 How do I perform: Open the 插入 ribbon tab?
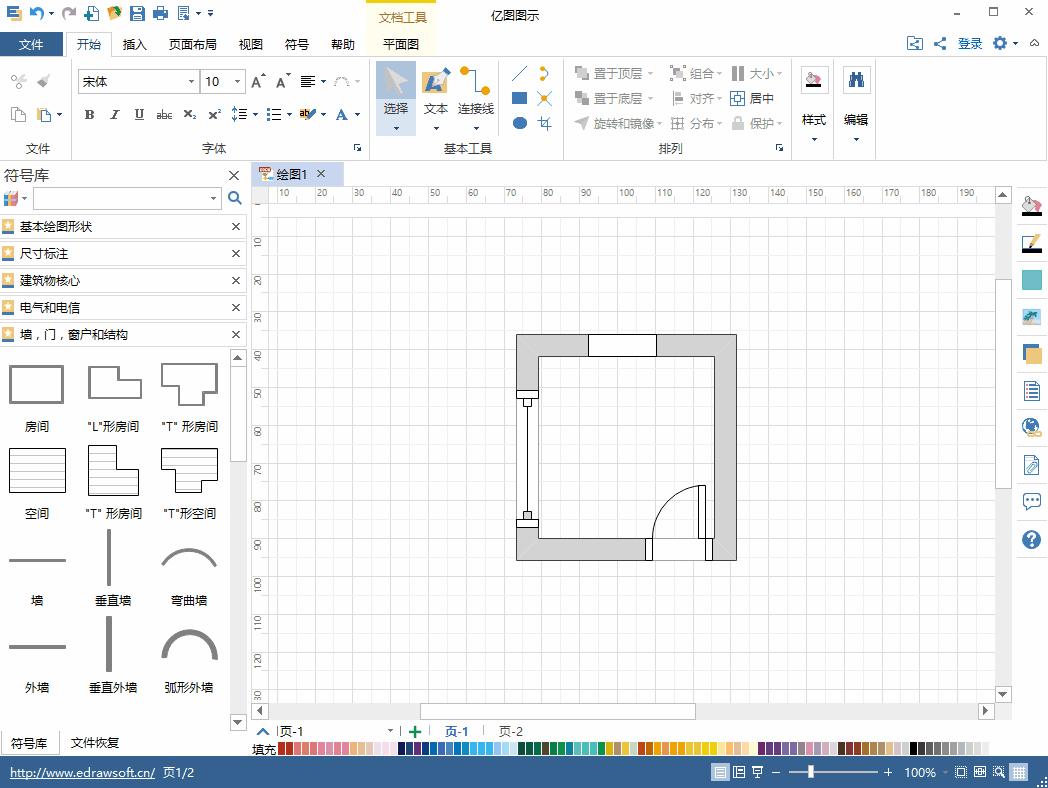(x=134, y=44)
